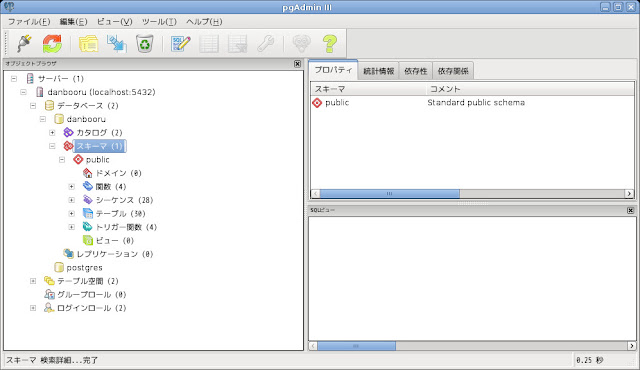Viewport: 640px width, 370px height.
Task: Refresh the selected object with the arrows icon
Action: (52, 44)
